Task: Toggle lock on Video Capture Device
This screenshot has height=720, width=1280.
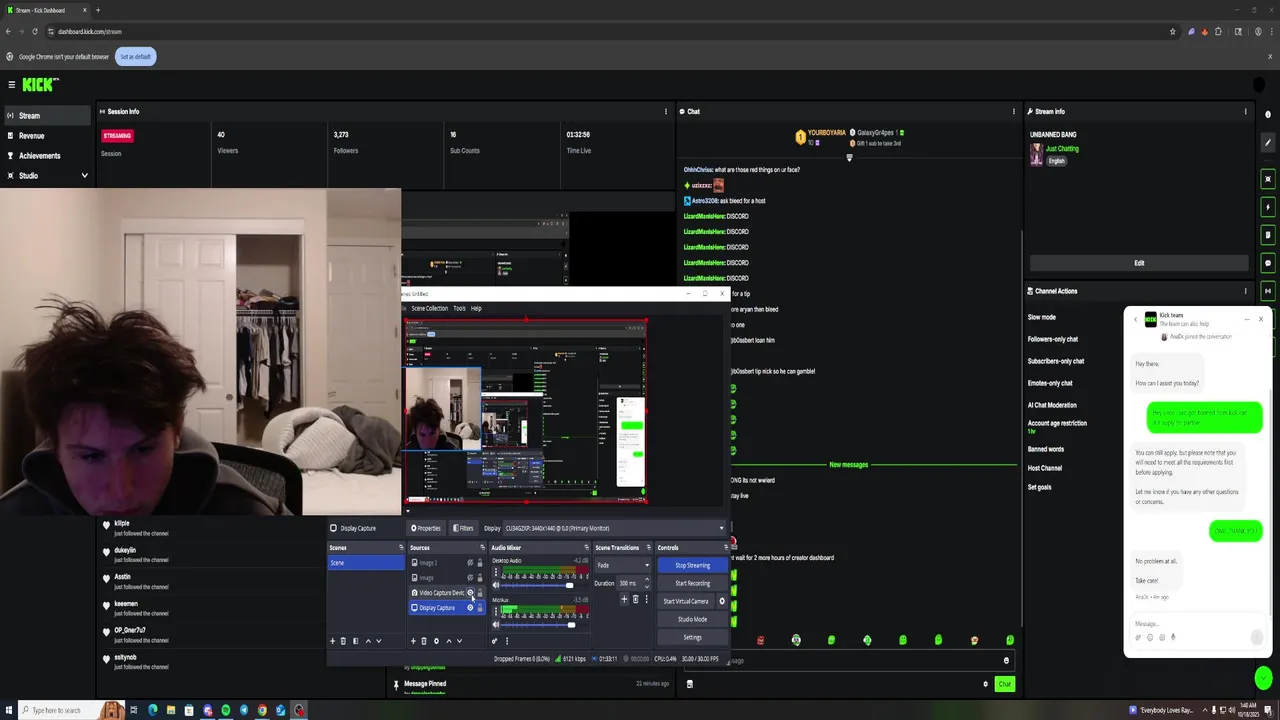Action: click(x=480, y=593)
